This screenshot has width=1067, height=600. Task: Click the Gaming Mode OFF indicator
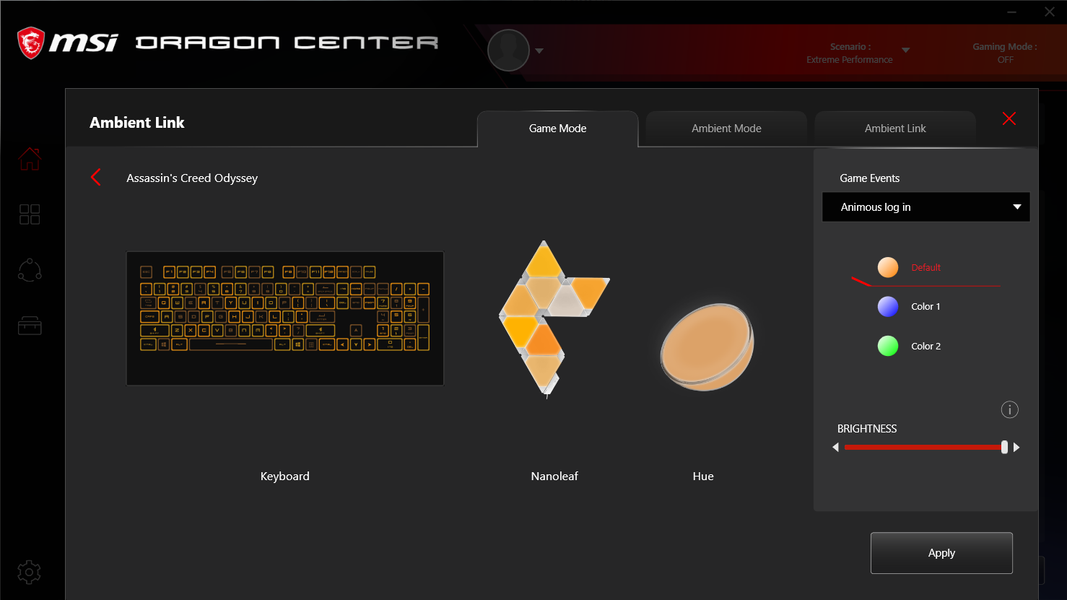tap(1004, 53)
